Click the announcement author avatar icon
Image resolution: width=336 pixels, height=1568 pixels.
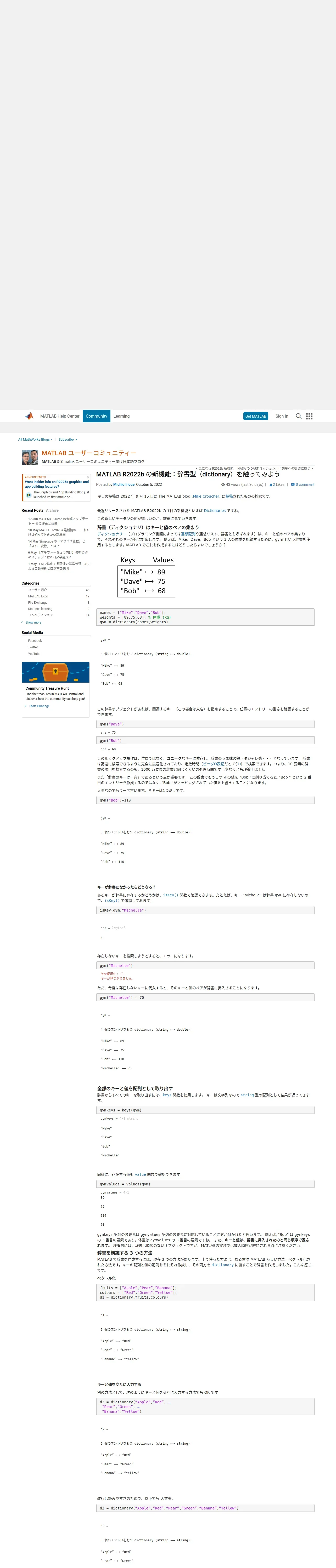29,495
